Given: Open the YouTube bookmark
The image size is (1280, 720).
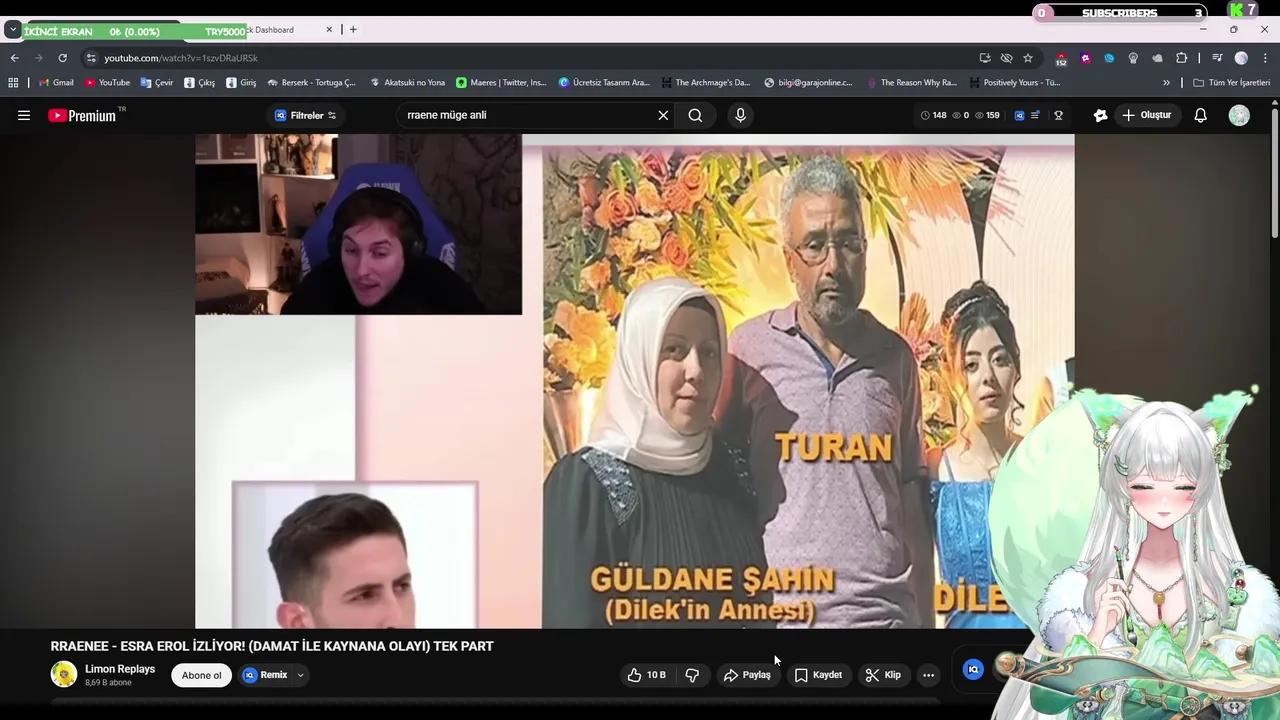Looking at the screenshot, I should (x=107, y=83).
